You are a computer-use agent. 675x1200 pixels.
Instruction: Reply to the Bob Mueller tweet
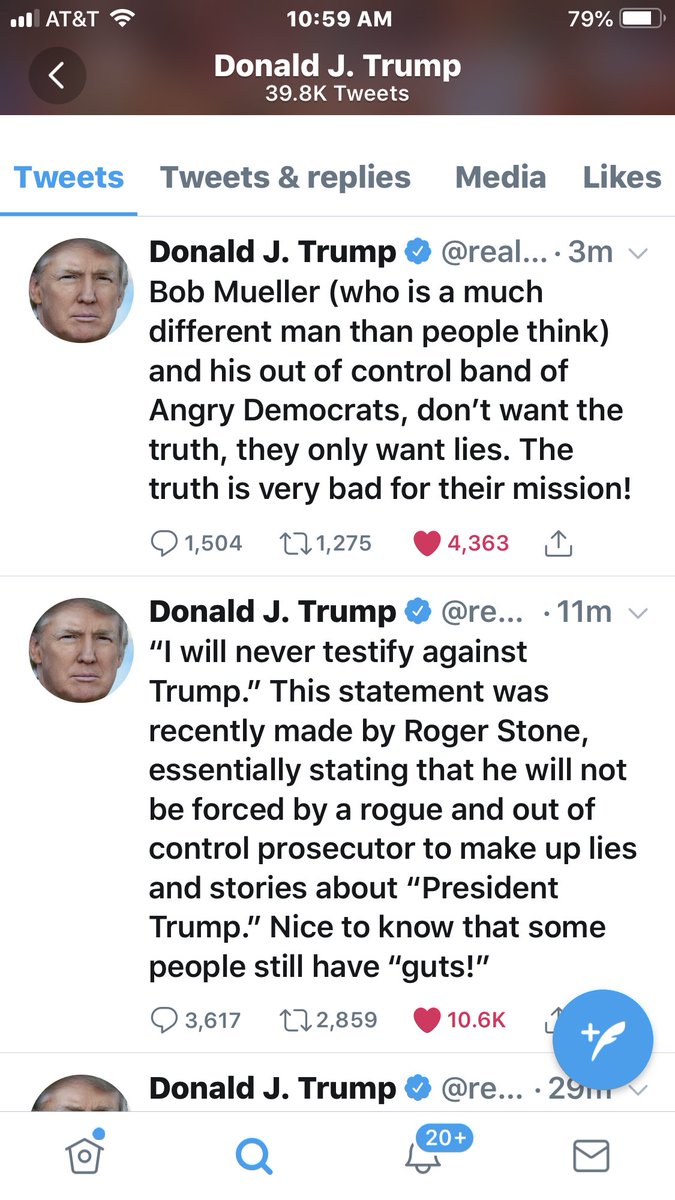163,543
